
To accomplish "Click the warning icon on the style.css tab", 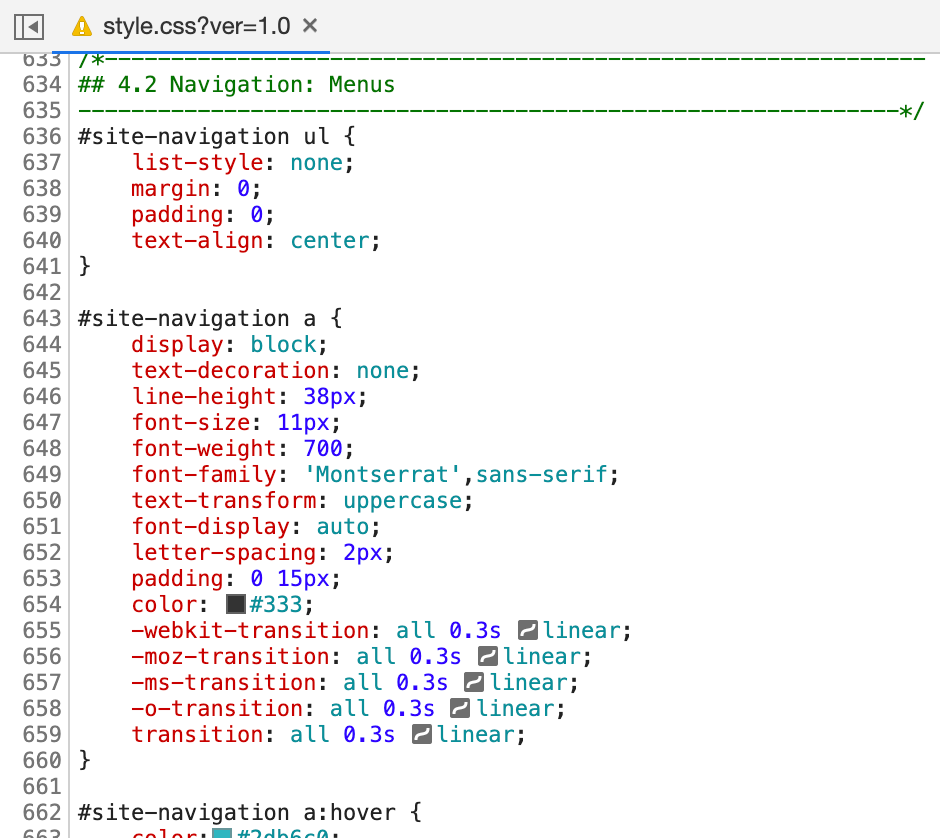I will coord(82,26).
